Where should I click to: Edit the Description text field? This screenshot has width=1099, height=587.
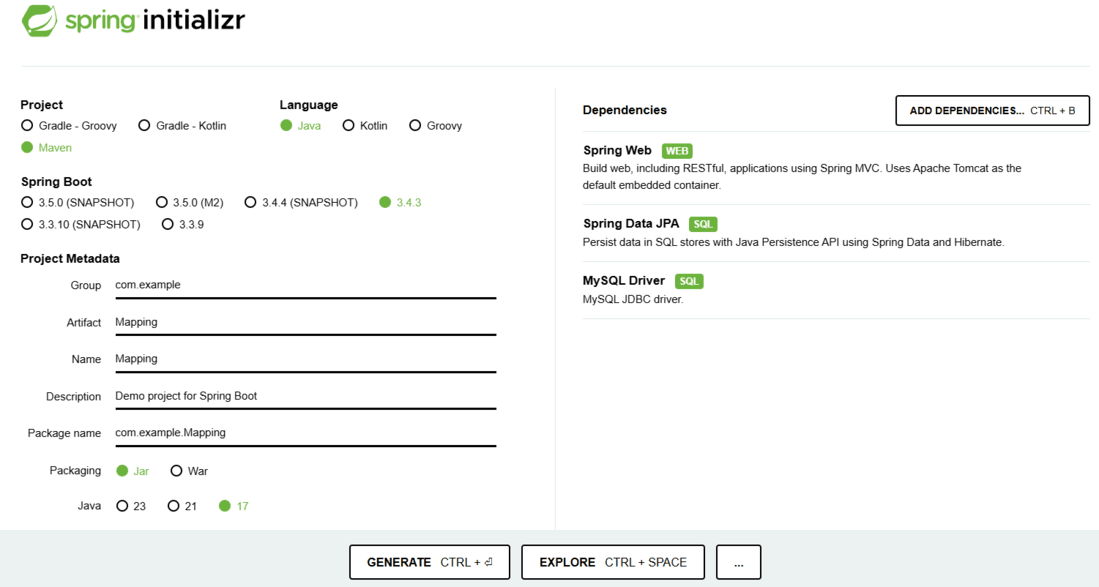click(x=306, y=396)
